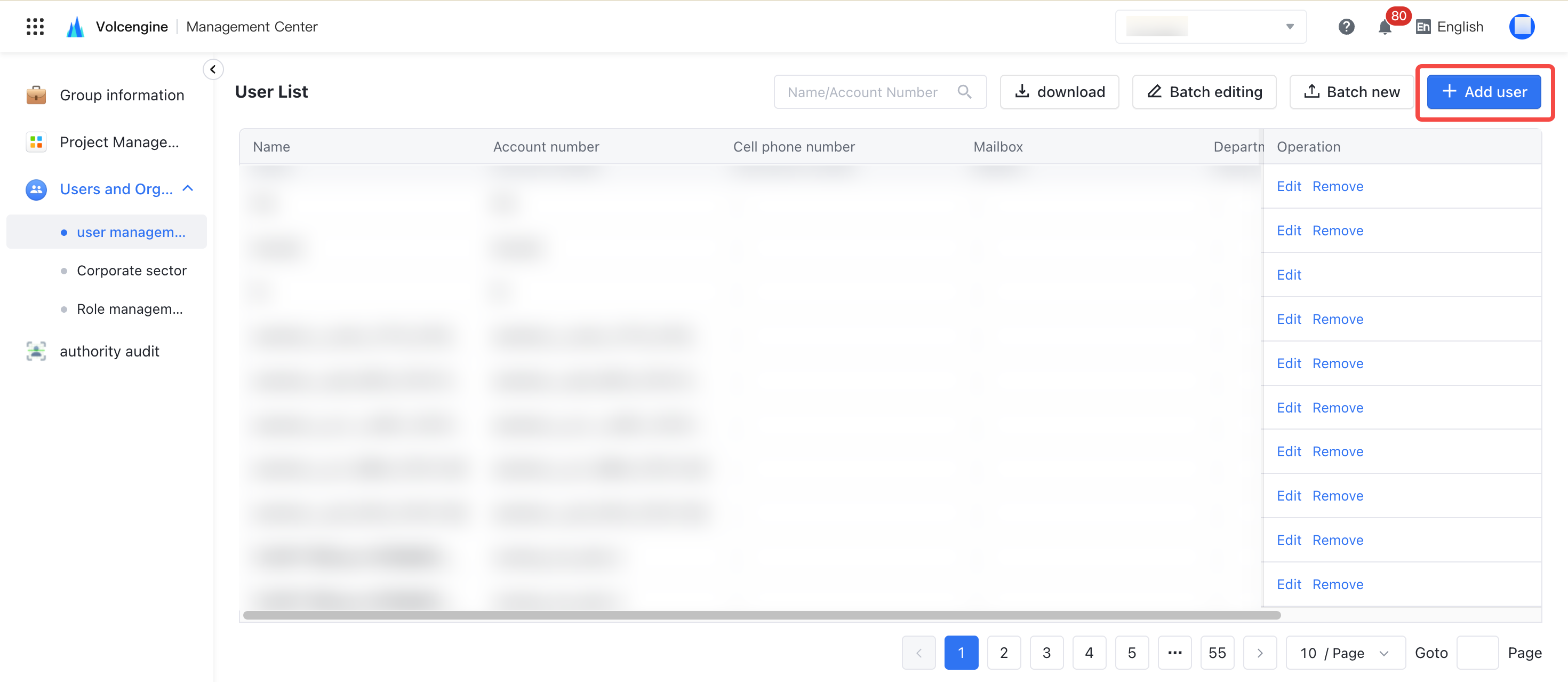Switch language via English icon

point(1423,27)
